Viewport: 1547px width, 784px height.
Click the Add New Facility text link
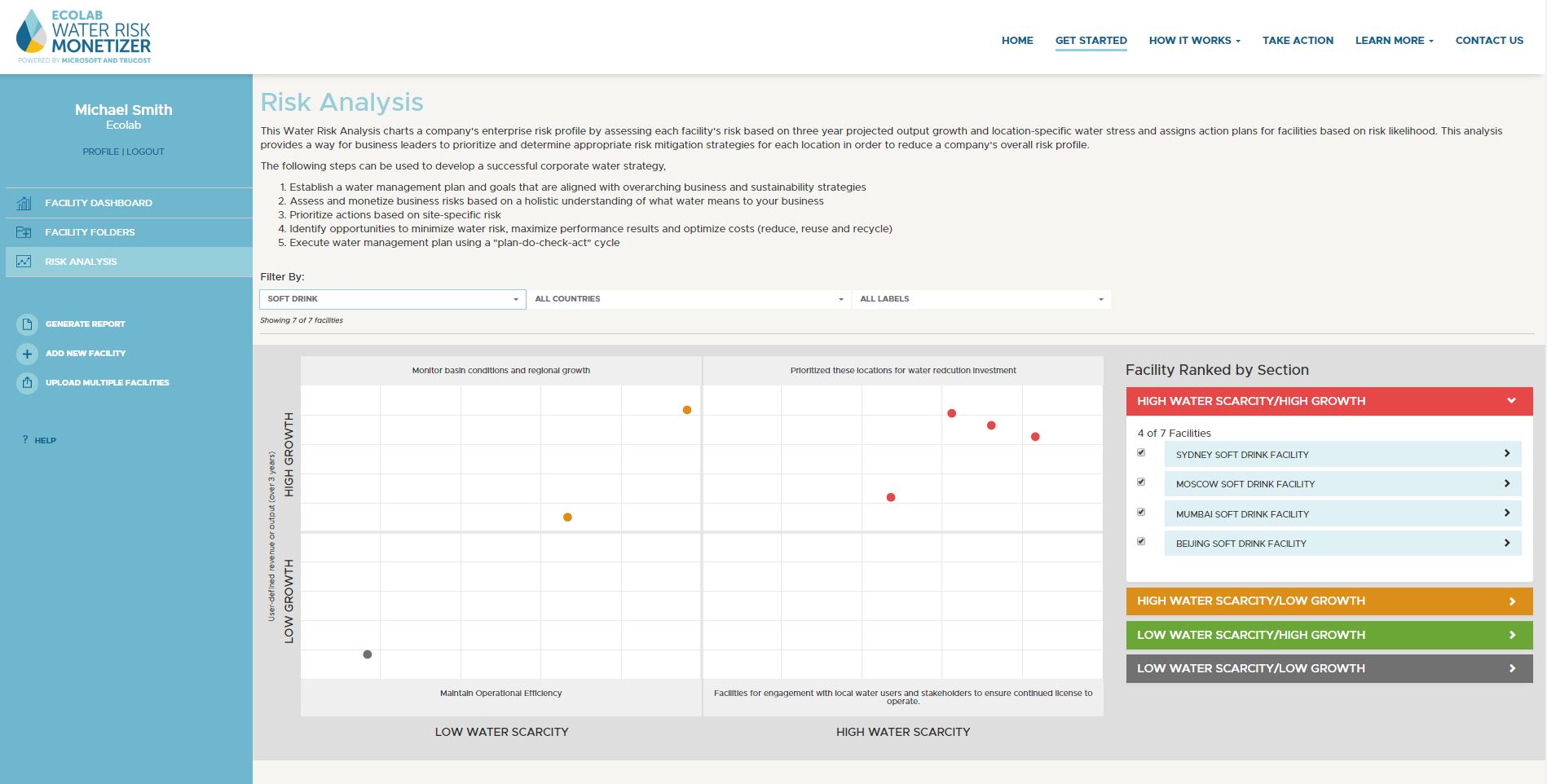[x=86, y=354]
